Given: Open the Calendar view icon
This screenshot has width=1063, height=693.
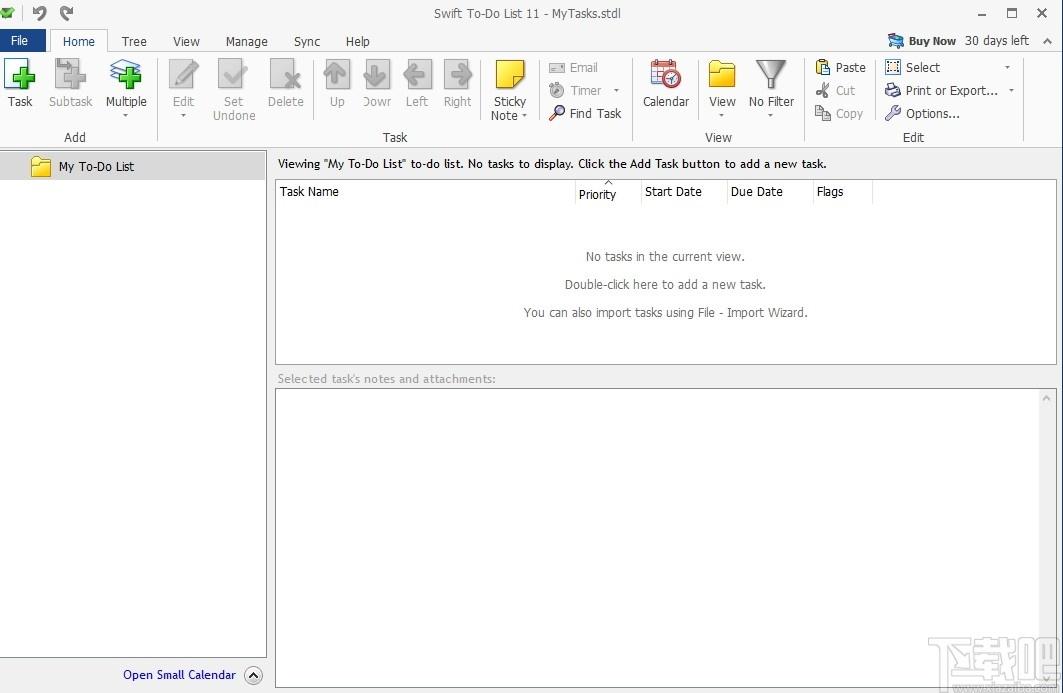Looking at the screenshot, I should [665, 74].
